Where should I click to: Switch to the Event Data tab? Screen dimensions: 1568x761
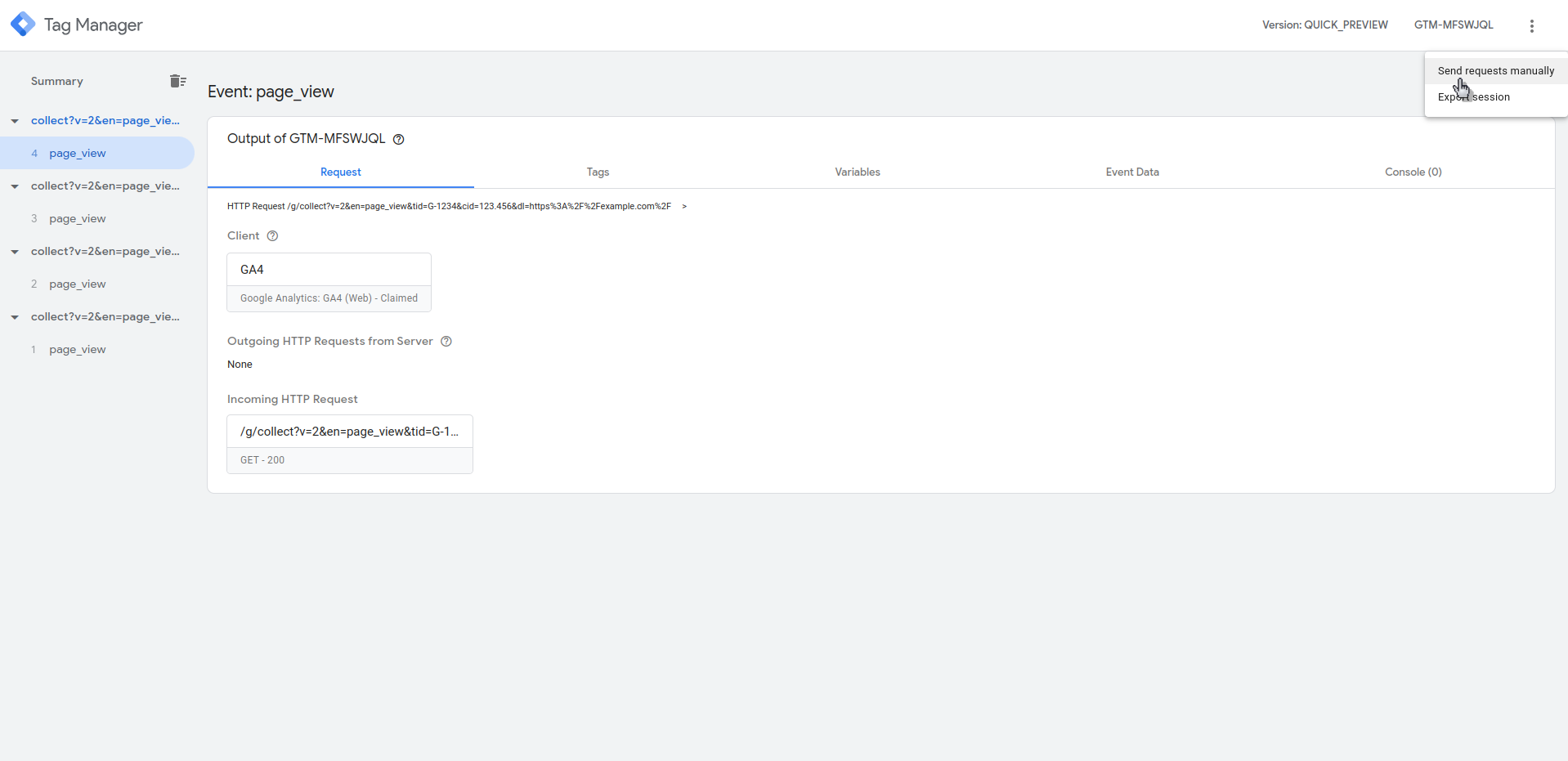(1132, 172)
